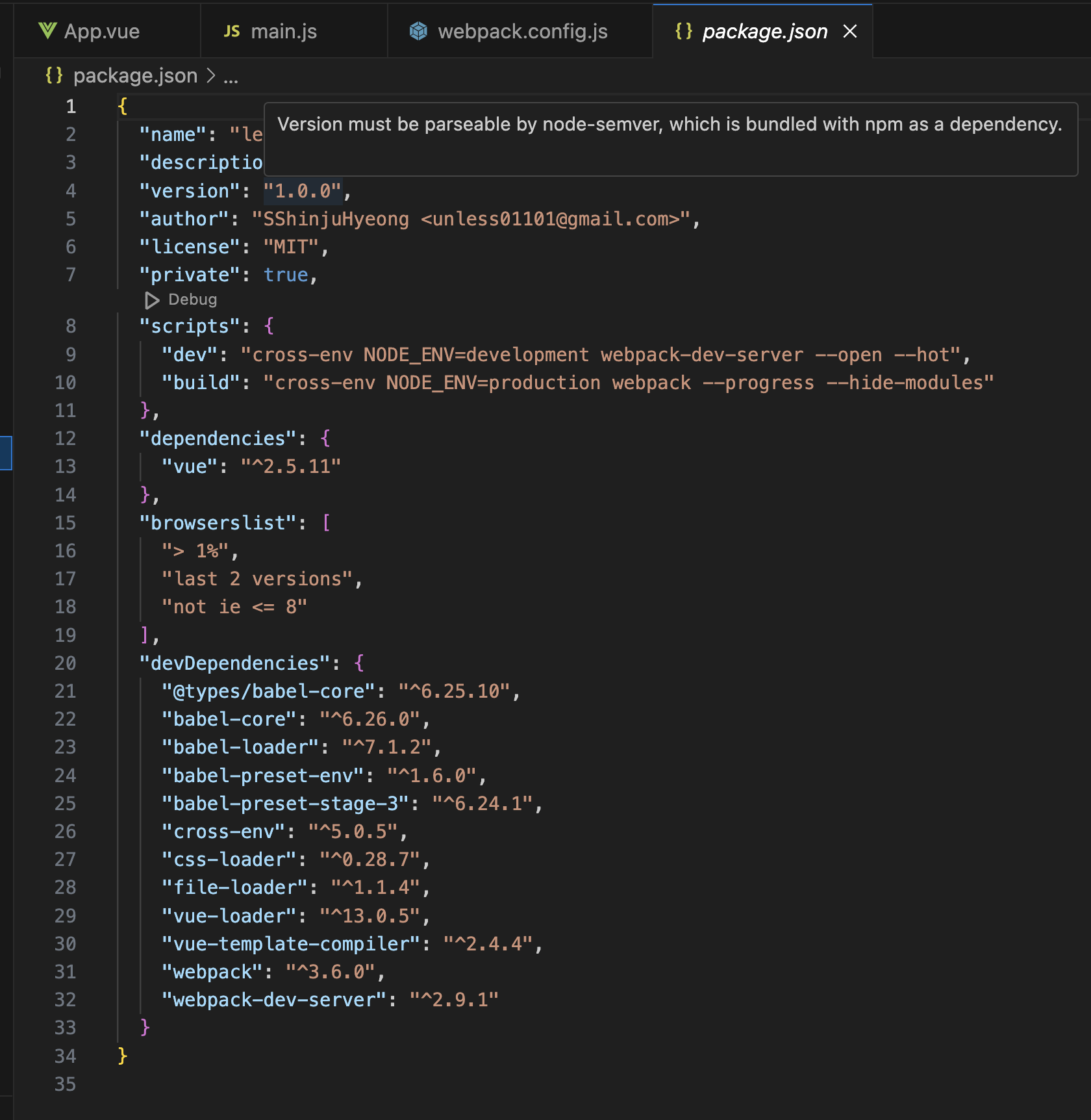Image resolution: width=1091 pixels, height=1120 pixels.
Task: Click the "vue-template-compiler" dependency name
Action: [291, 944]
